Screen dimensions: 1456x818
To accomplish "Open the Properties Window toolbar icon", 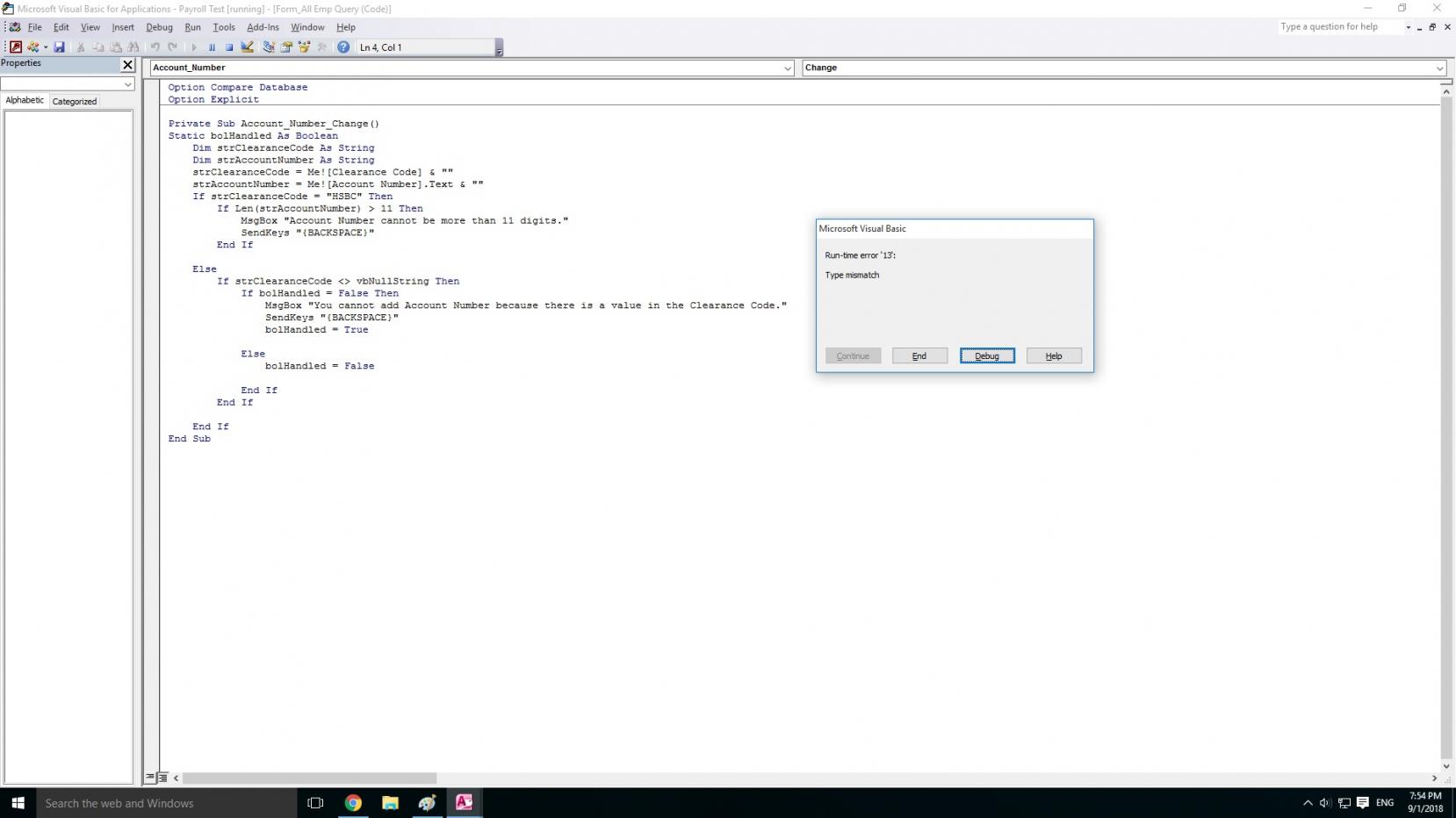I will click(x=286, y=47).
